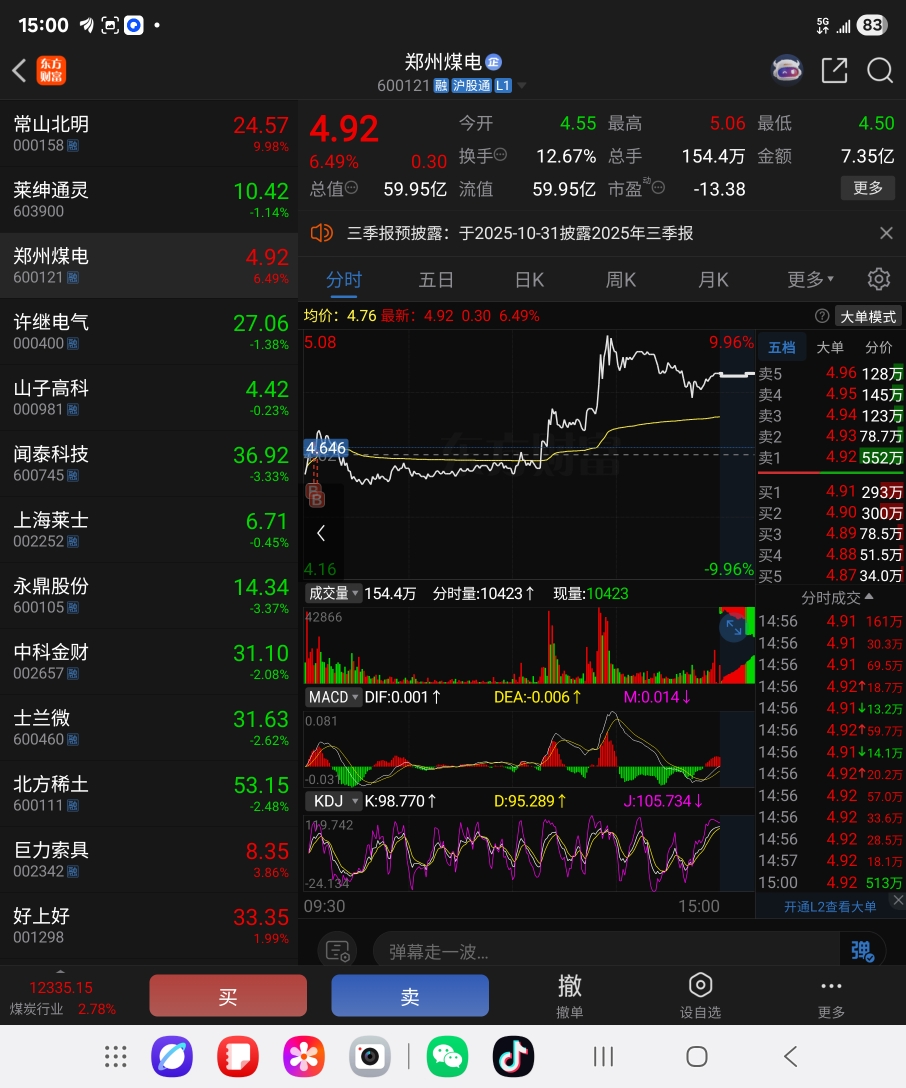Close the quarterly report notice

[886, 233]
